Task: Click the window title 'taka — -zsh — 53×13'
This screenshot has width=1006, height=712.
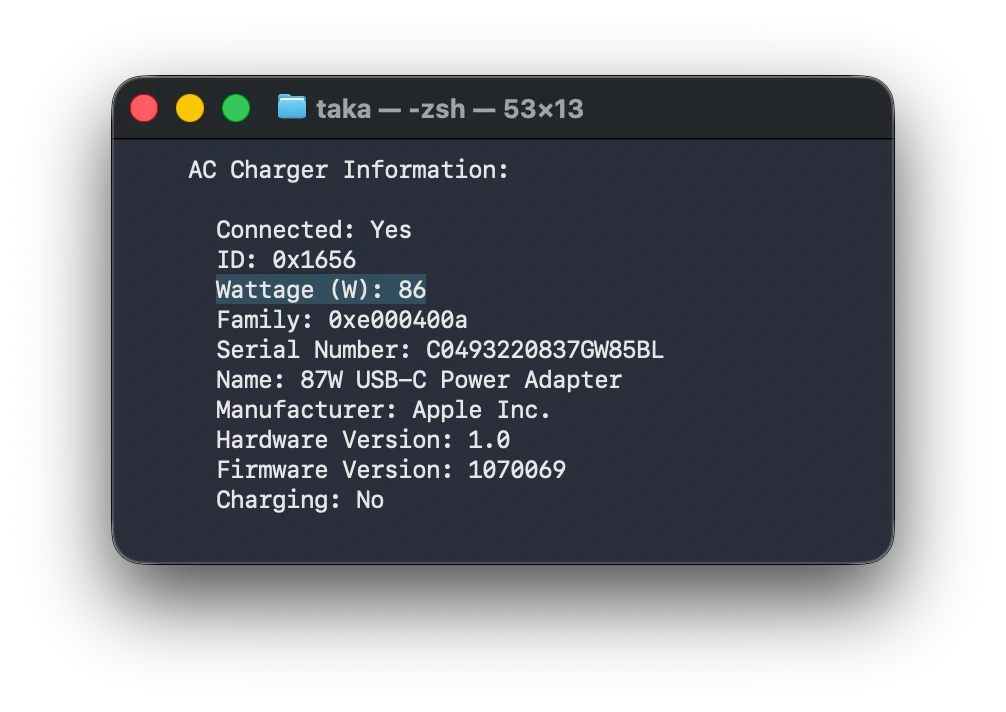Action: [x=450, y=109]
